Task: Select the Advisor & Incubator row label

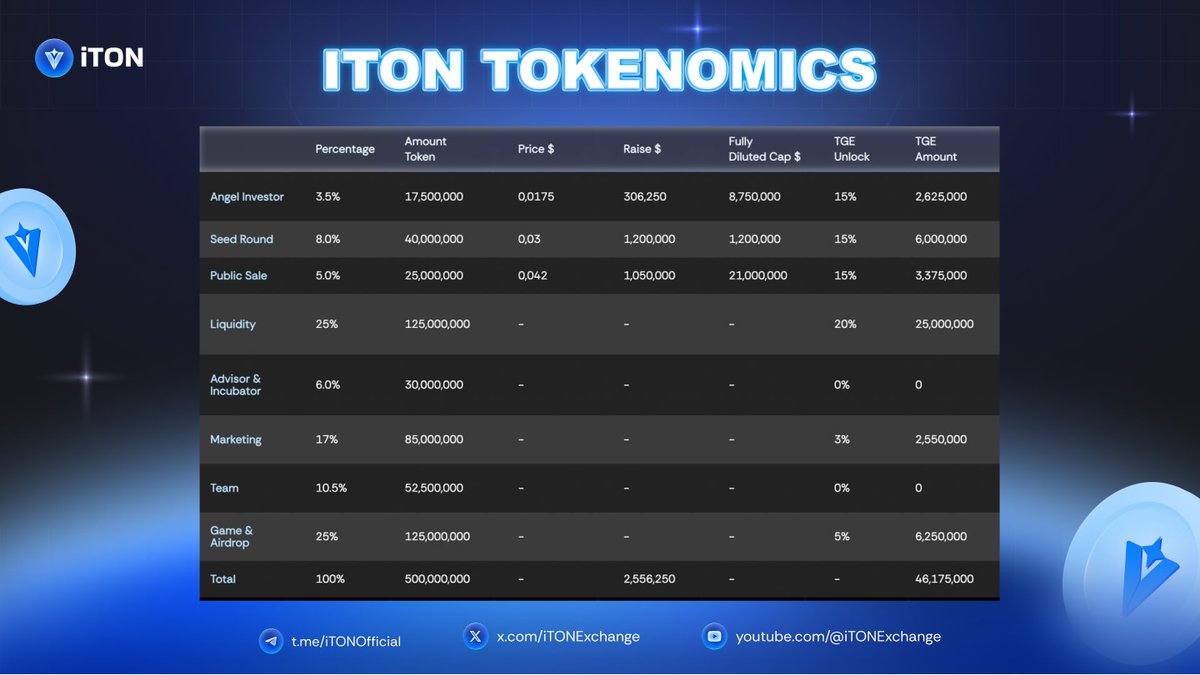Action: 236,385
